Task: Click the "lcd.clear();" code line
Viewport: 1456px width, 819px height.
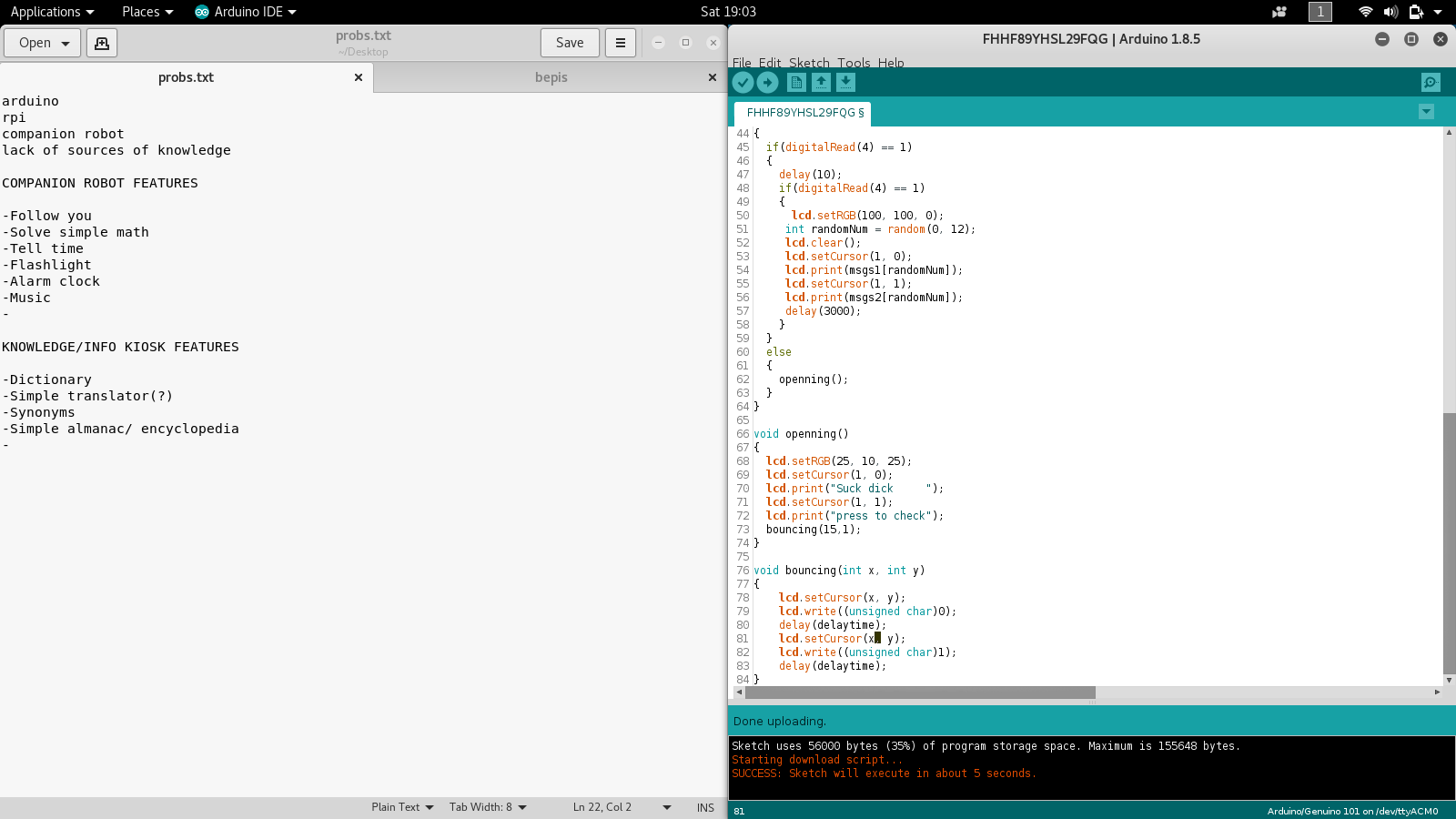Action: [823, 243]
